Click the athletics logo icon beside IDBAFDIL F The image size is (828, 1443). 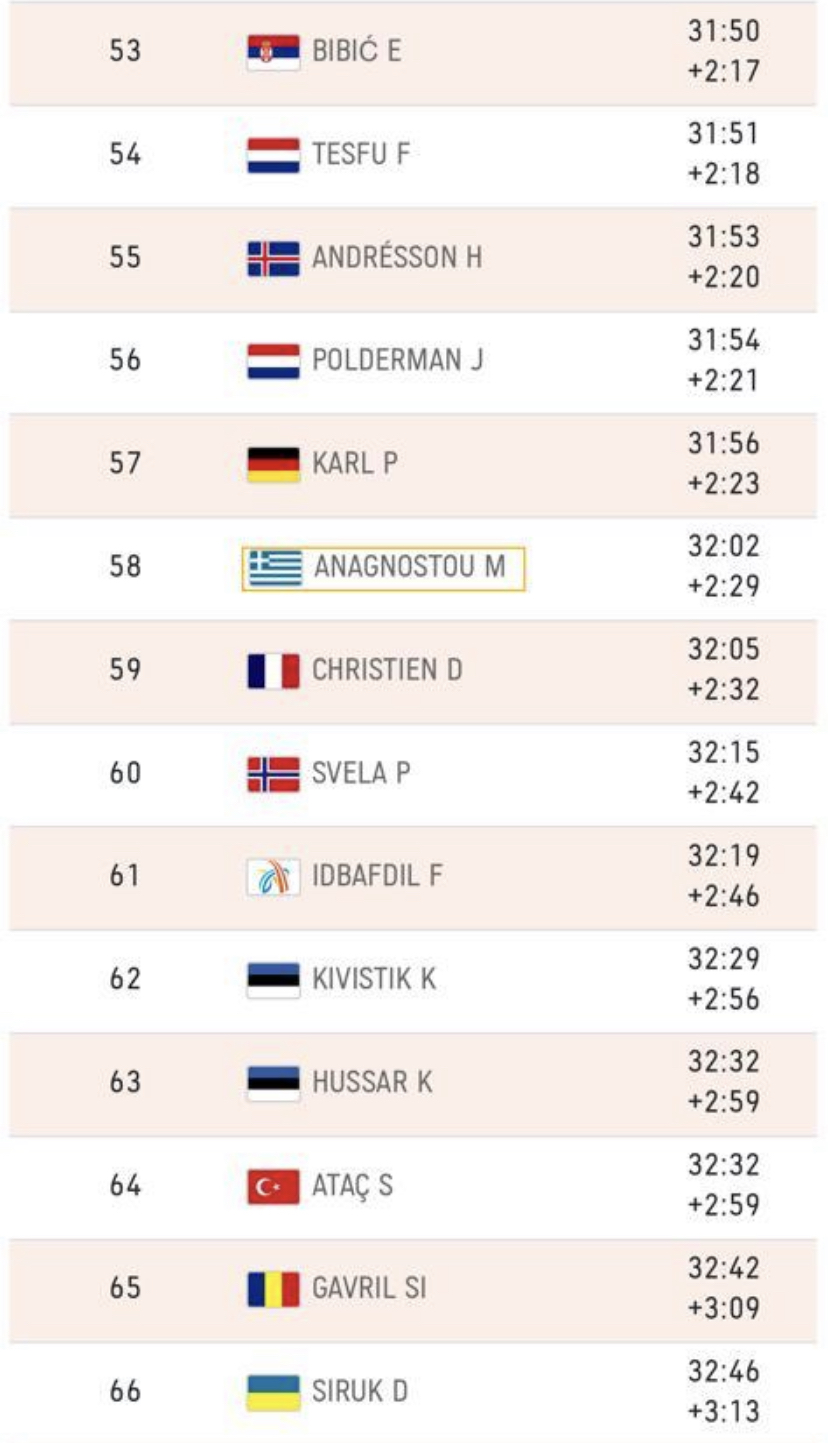(273, 877)
